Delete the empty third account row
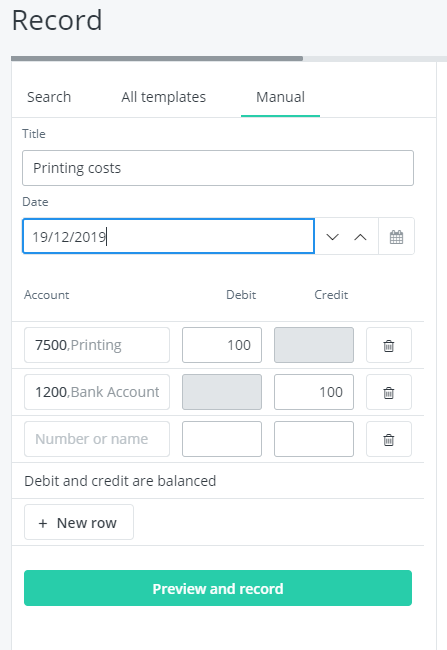 [x=389, y=439]
